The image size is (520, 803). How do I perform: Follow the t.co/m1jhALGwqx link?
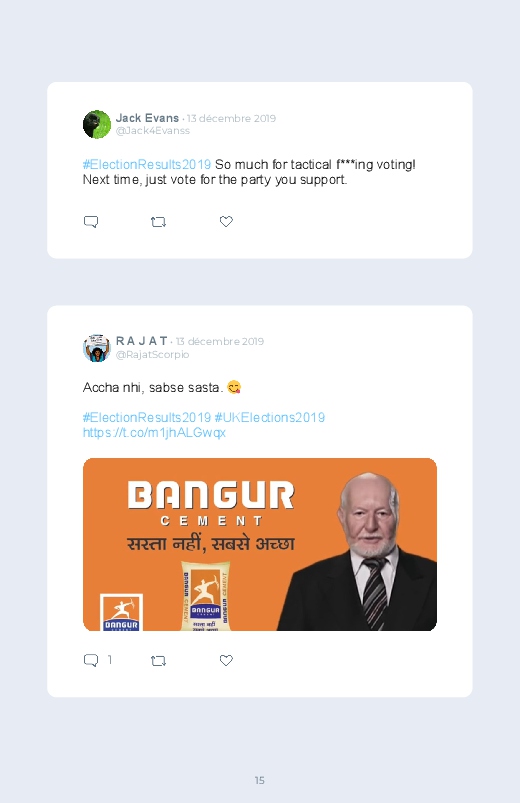tap(154, 433)
